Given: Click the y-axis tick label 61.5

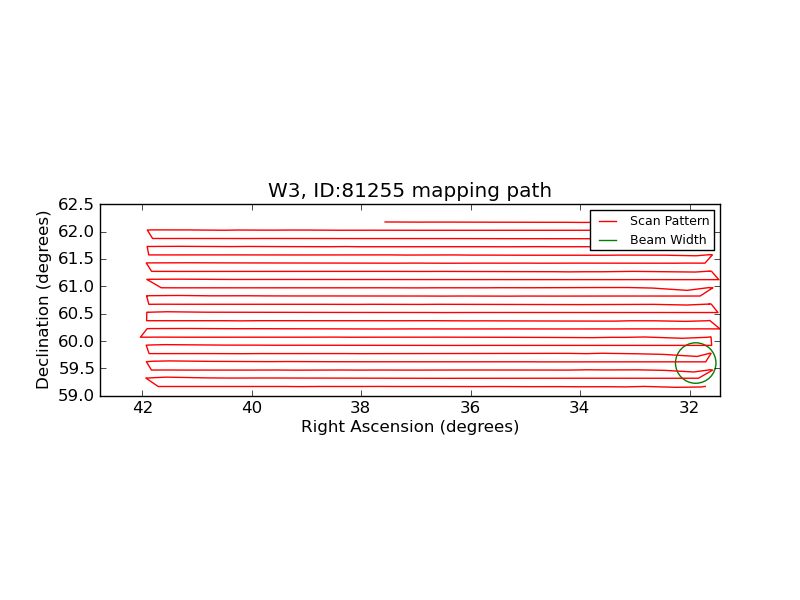Looking at the screenshot, I should pos(76,259).
